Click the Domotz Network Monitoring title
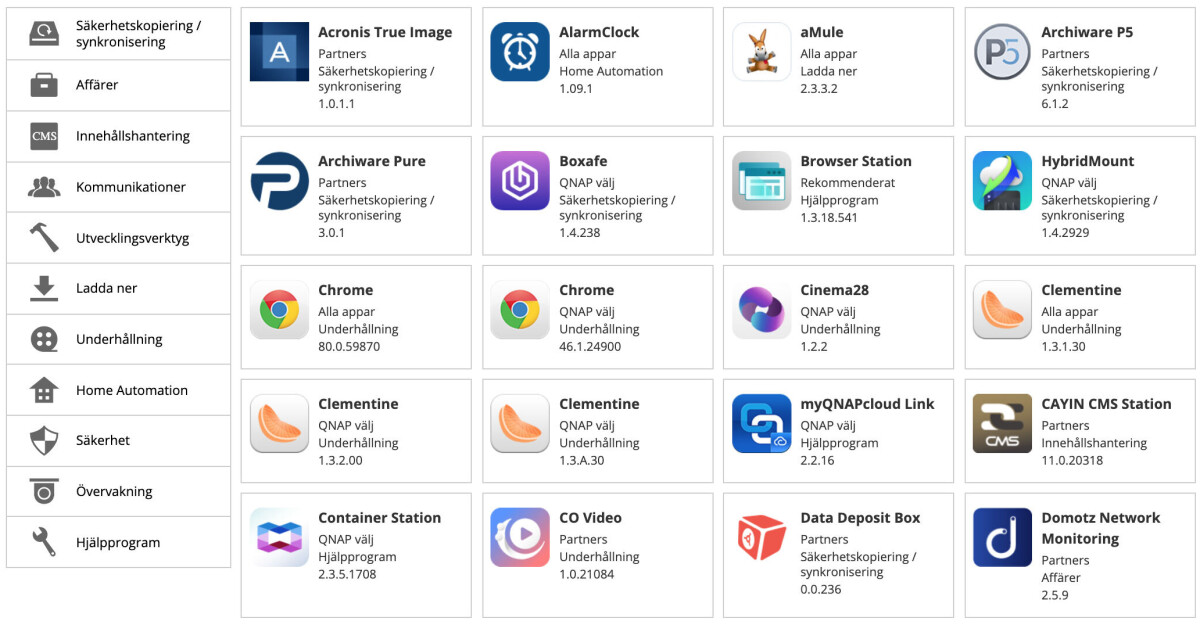The image size is (1200, 625). [1101, 528]
